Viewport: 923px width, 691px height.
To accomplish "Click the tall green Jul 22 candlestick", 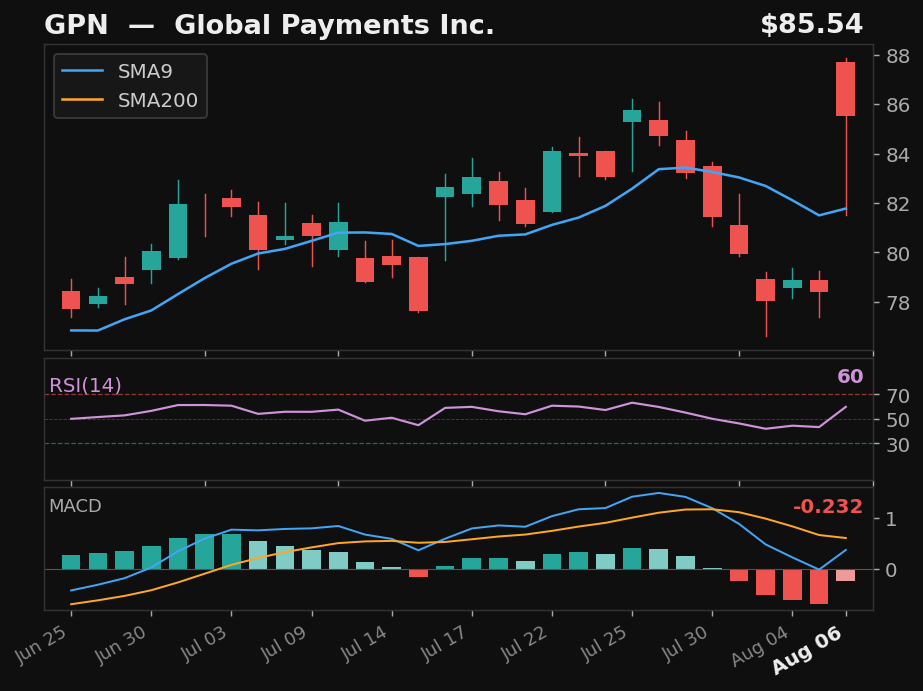I will (552, 181).
